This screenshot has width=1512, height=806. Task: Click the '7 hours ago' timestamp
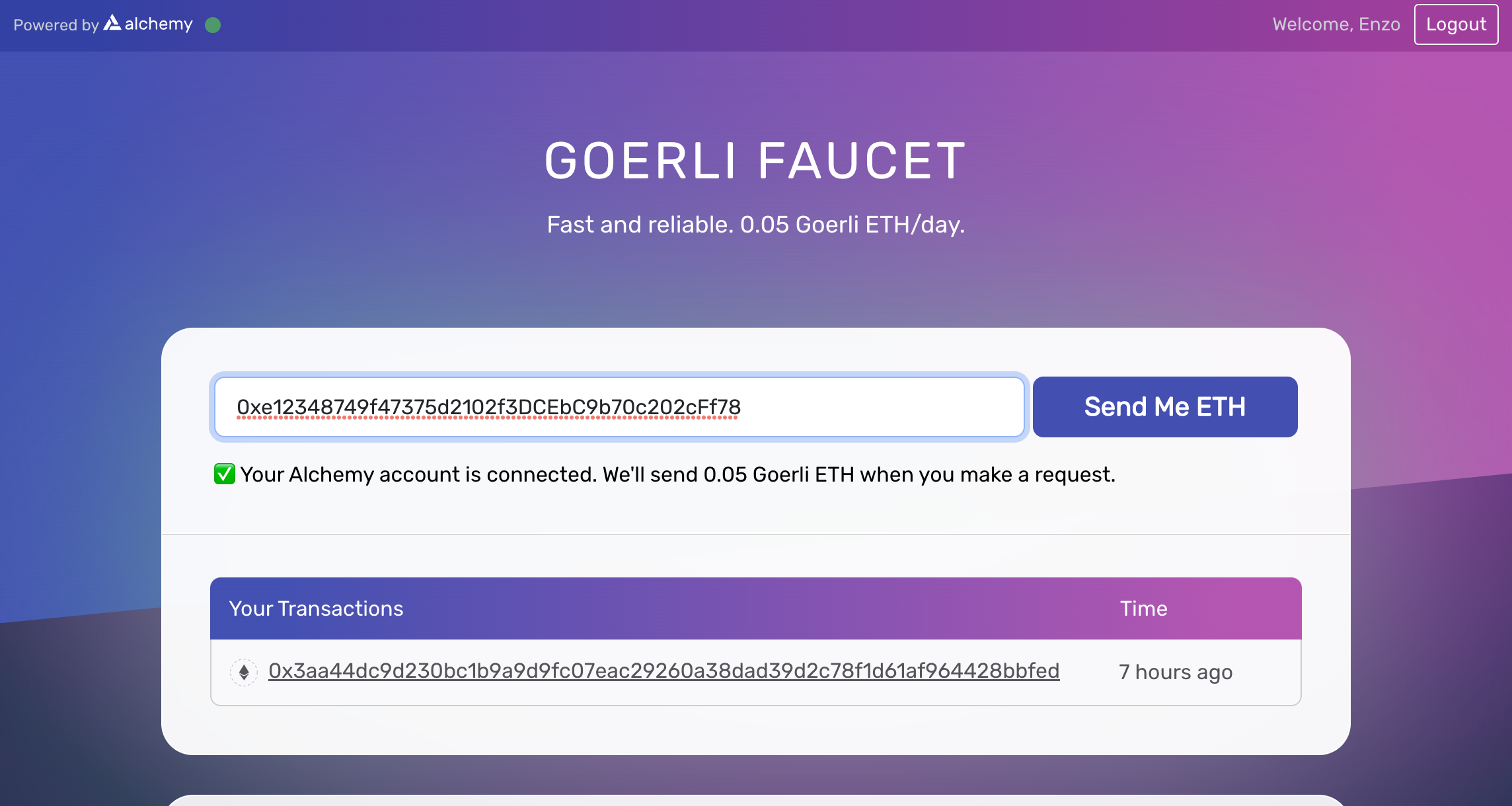[1175, 672]
